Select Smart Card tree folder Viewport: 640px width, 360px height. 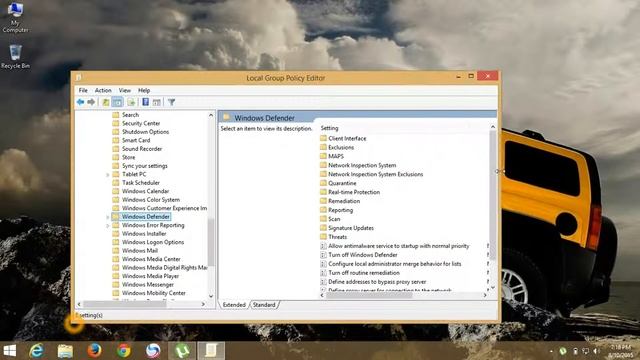(x=136, y=140)
